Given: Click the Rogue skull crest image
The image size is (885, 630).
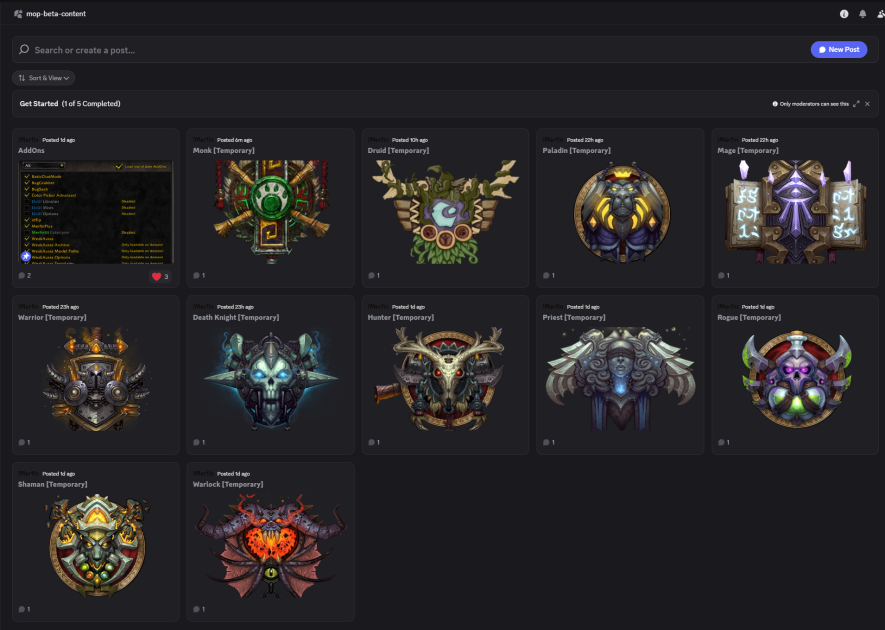Looking at the screenshot, I should (796, 379).
